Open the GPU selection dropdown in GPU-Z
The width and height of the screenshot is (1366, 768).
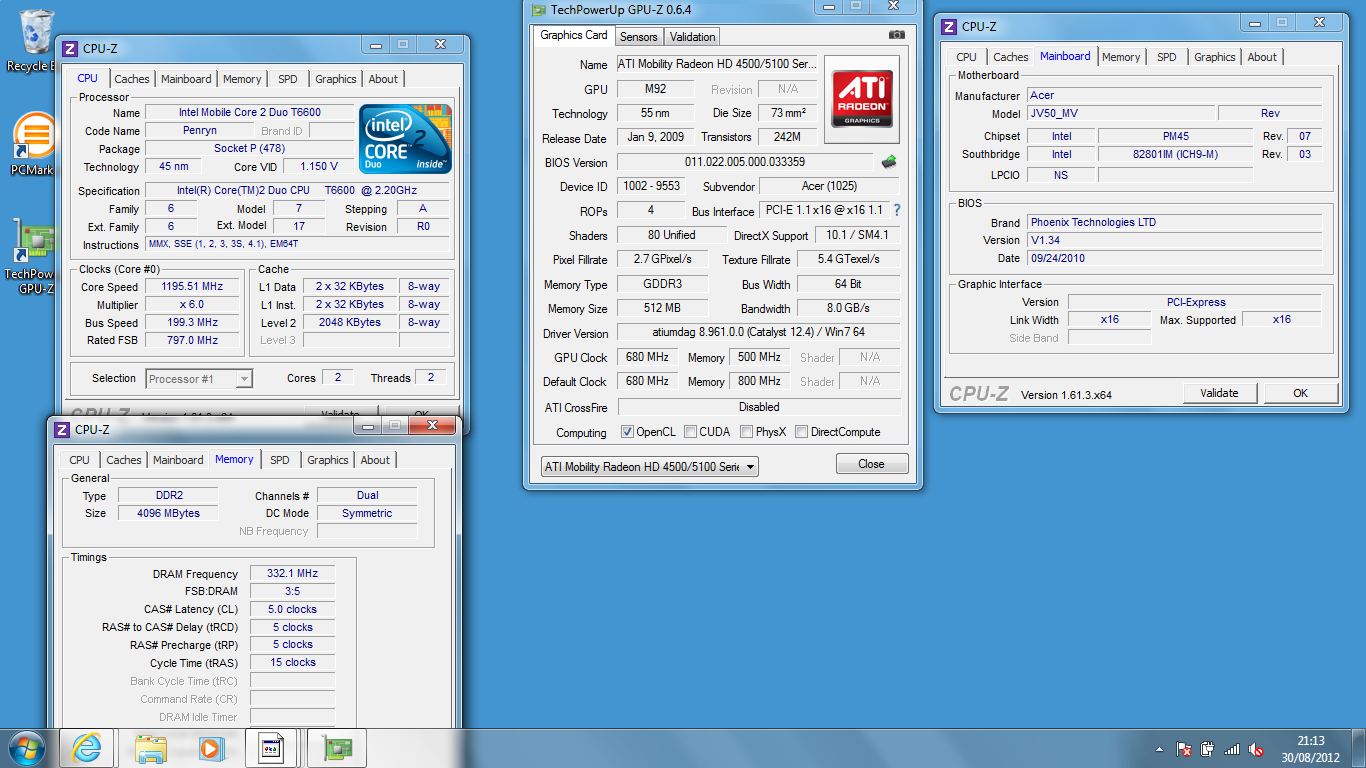[x=650, y=467]
